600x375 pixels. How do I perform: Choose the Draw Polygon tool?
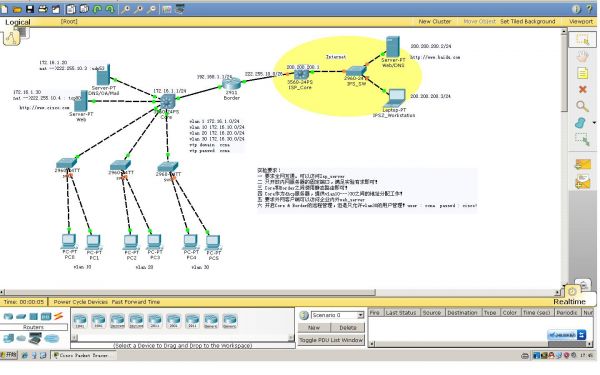click(580, 122)
